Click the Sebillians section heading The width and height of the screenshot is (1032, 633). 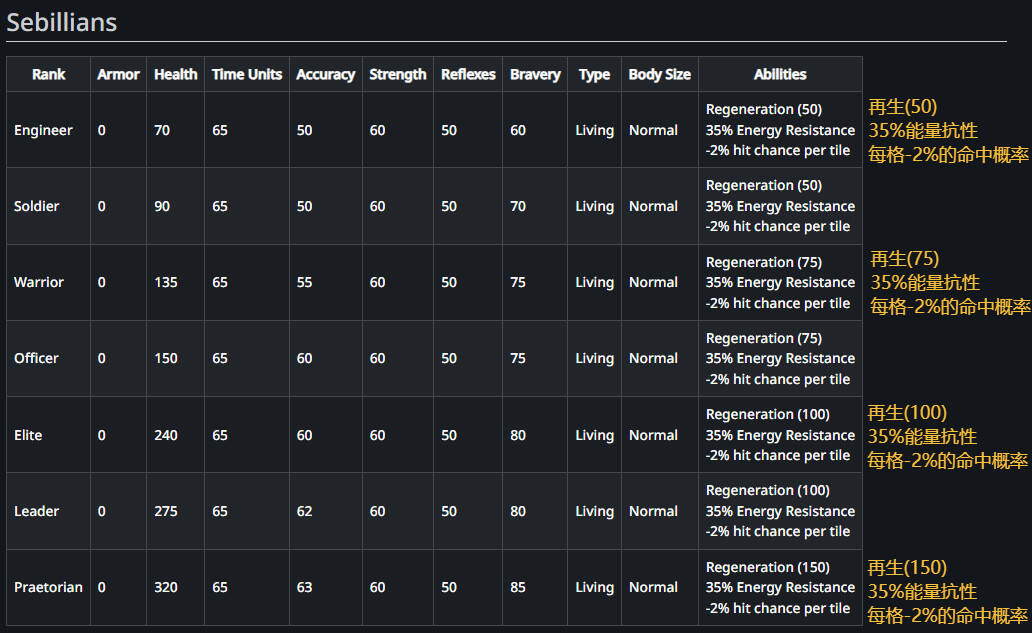[62, 22]
